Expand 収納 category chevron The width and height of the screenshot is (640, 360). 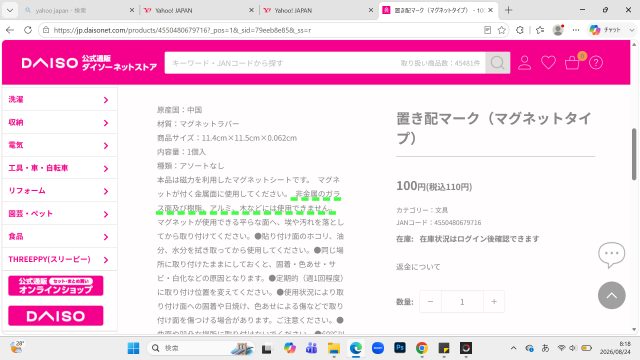pyautogui.click(x=106, y=123)
